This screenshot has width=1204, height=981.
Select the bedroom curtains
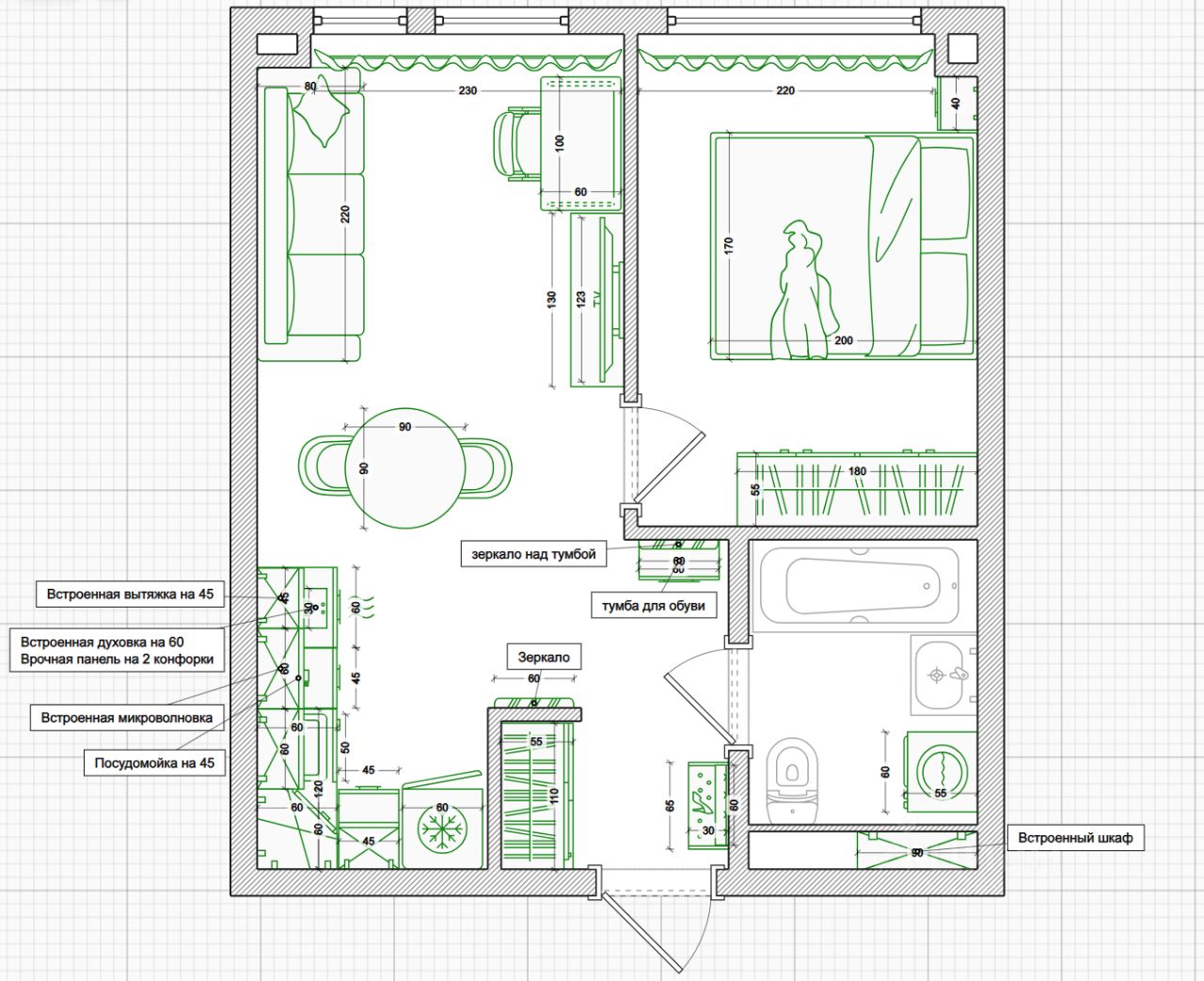[x=786, y=58]
